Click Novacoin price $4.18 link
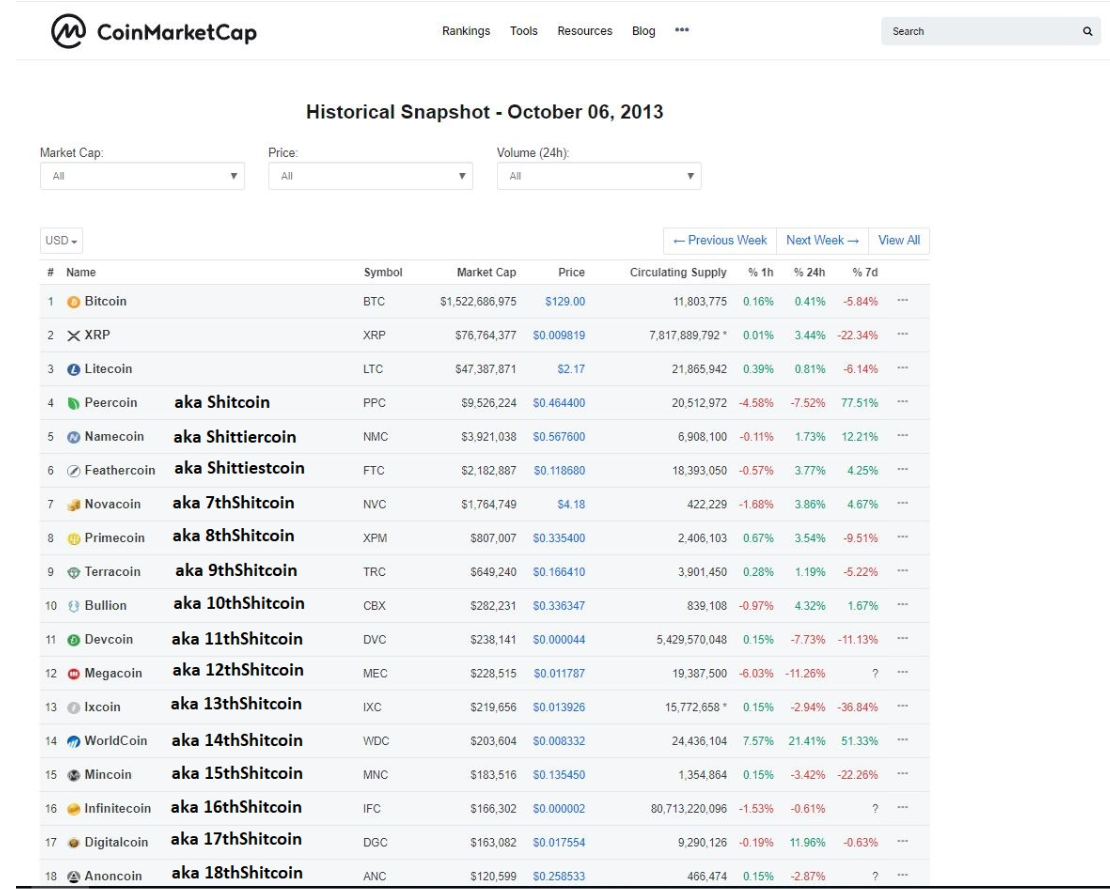1110x889 pixels. [x=571, y=505]
